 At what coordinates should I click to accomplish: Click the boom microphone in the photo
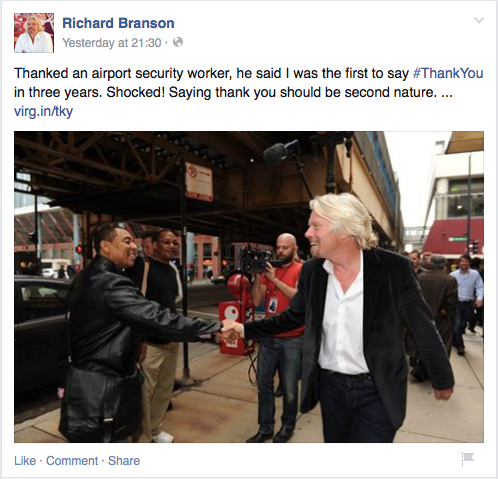tap(280, 152)
